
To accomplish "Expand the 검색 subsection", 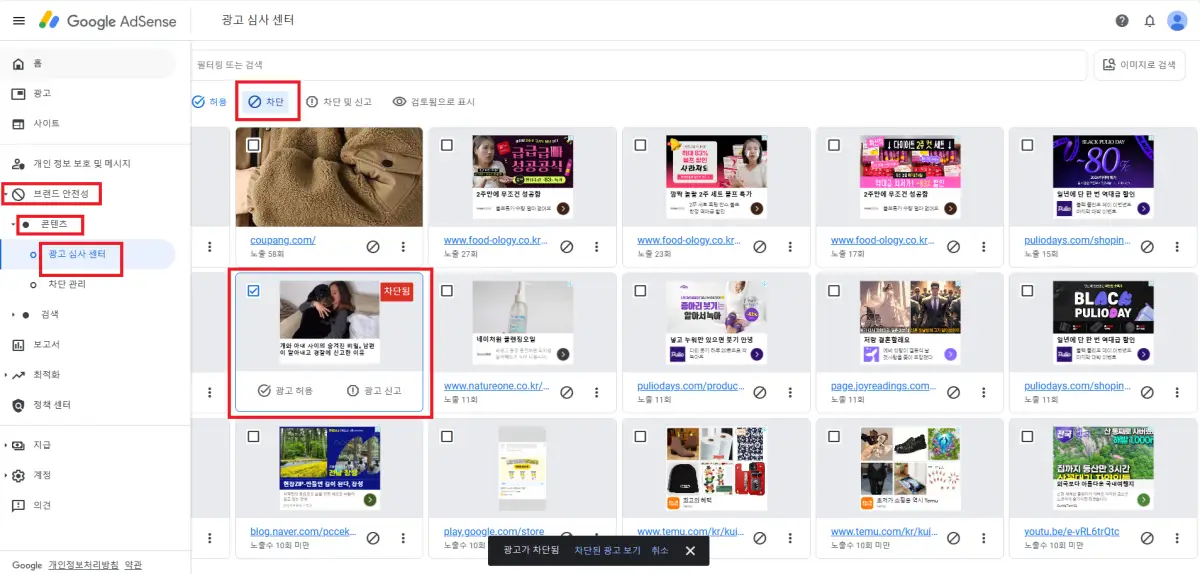I will (14, 314).
